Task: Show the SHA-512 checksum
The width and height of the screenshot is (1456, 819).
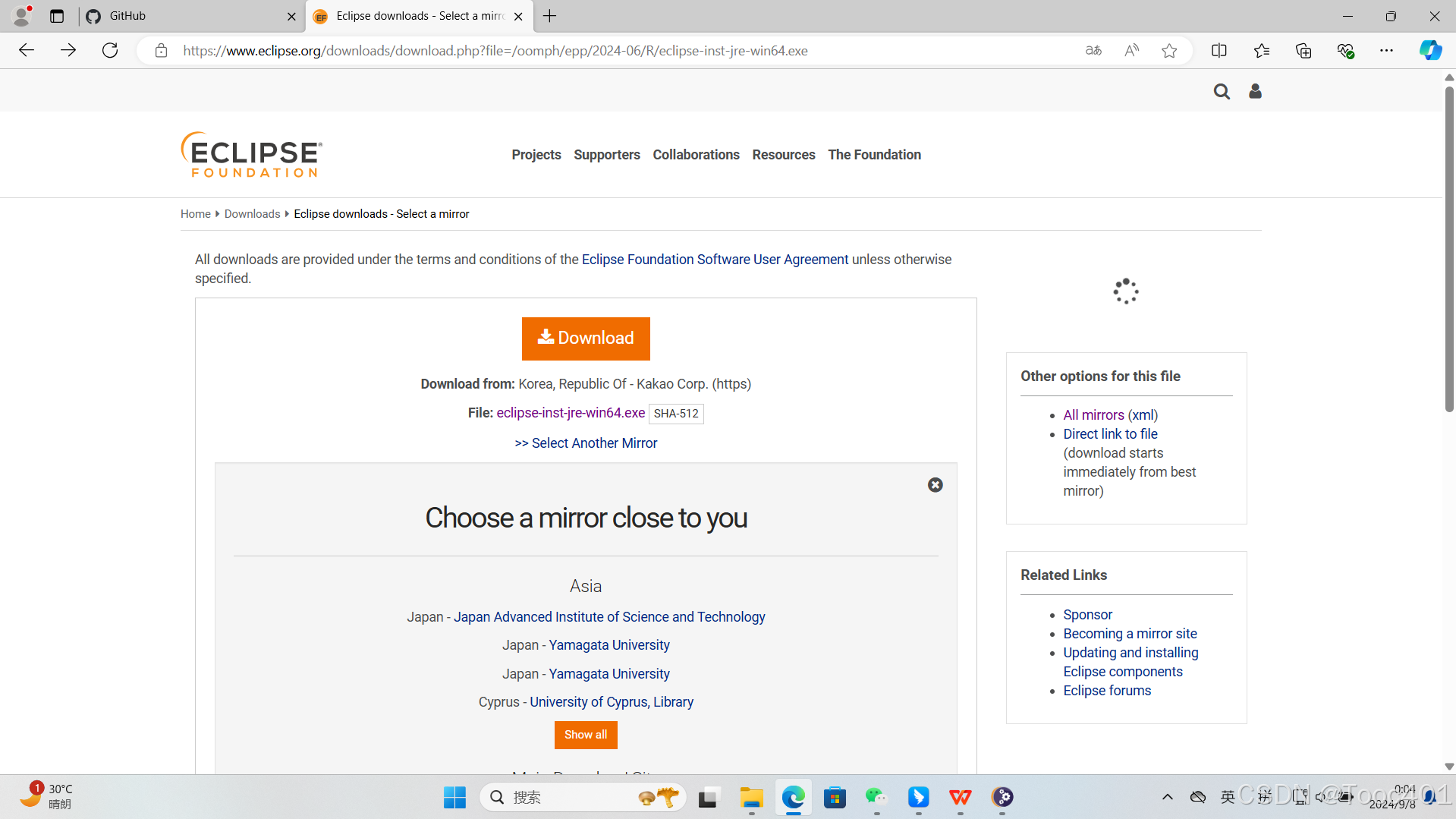Action: point(676,414)
